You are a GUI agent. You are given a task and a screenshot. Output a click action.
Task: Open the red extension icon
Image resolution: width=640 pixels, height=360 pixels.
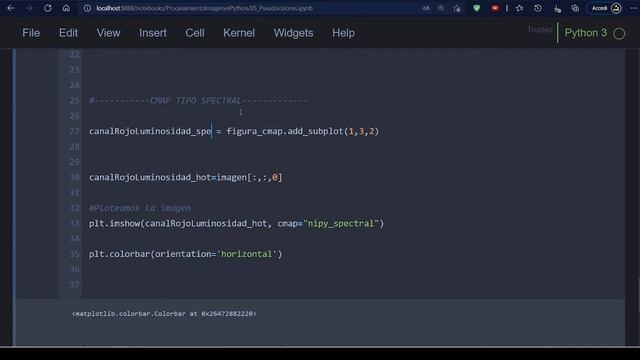coord(495,8)
